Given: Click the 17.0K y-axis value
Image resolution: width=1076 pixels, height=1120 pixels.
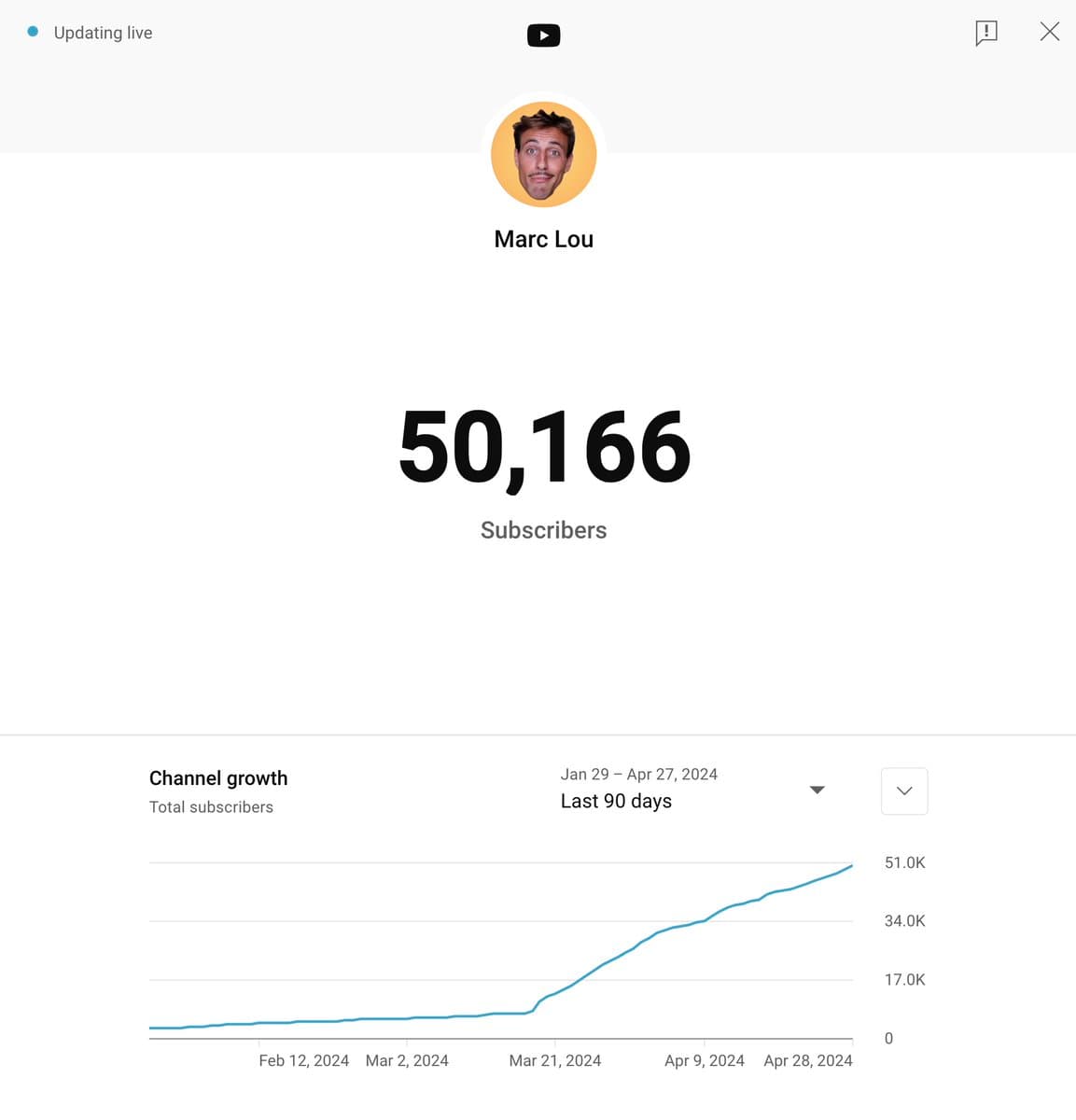Looking at the screenshot, I should tap(905, 980).
